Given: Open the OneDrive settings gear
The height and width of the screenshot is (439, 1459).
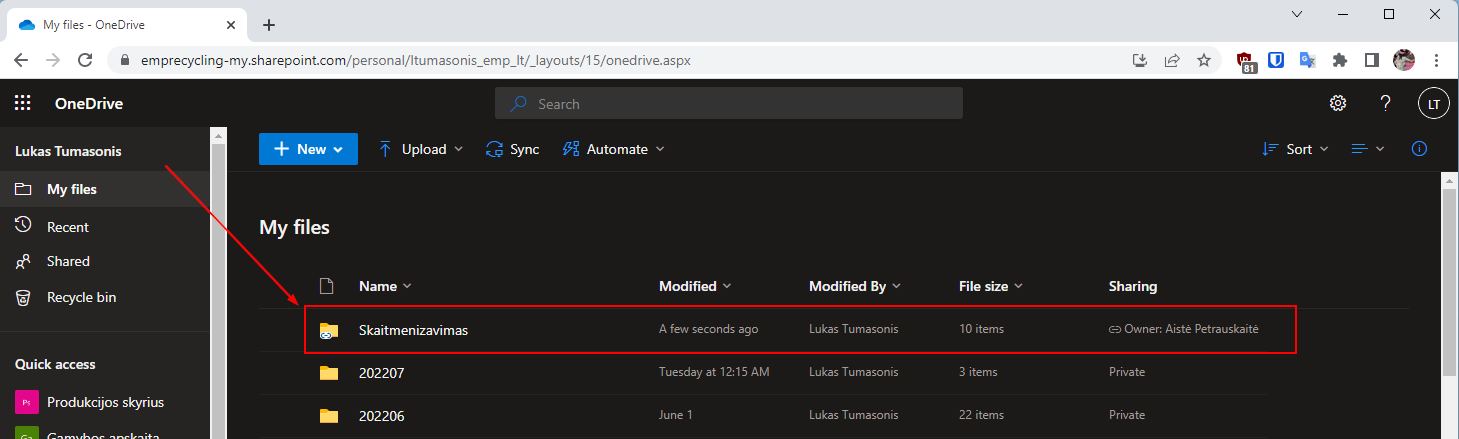Looking at the screenshot, I should click(1337, 104).
